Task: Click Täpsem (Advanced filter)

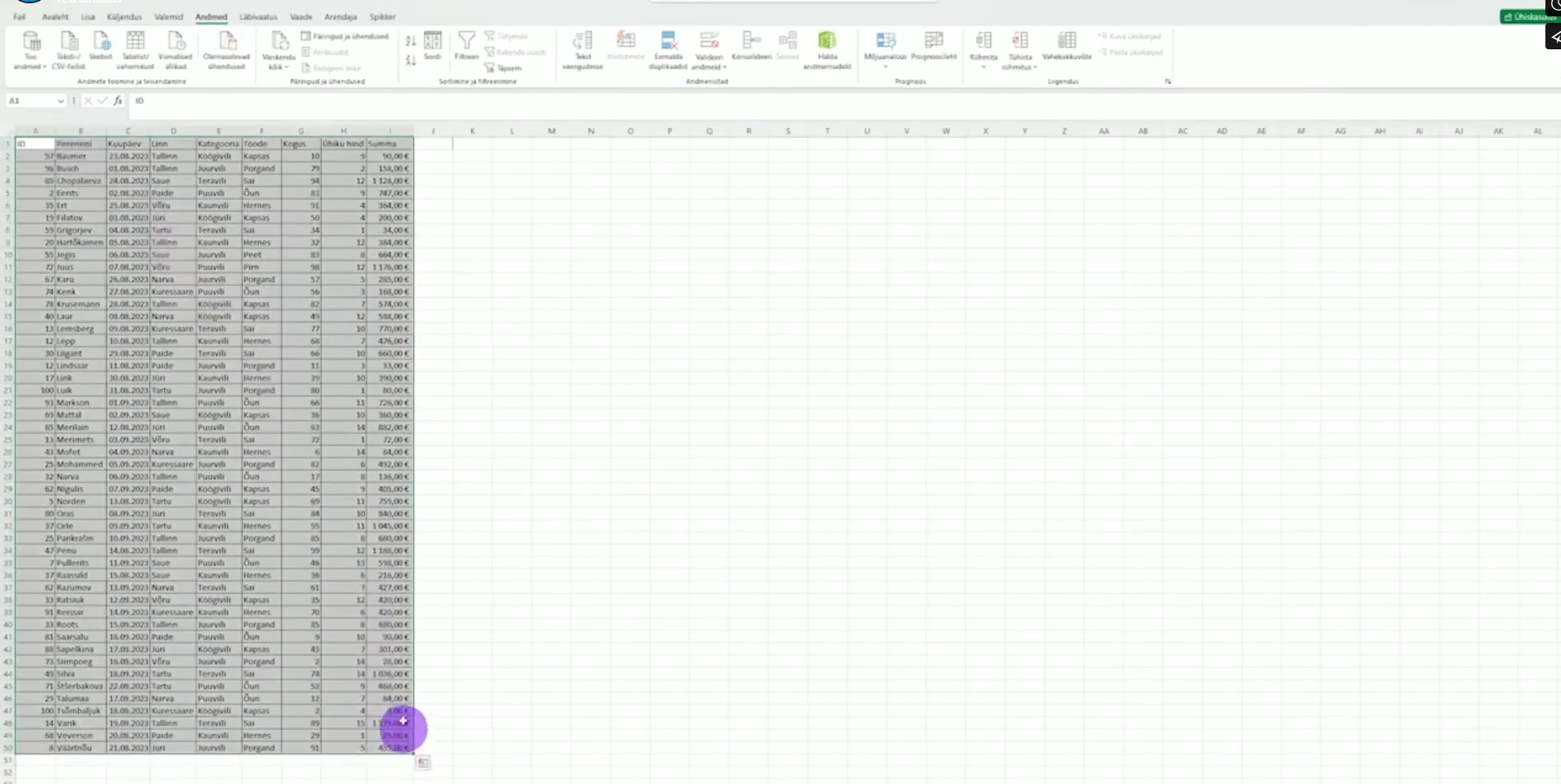Action: tap(503, 68)
